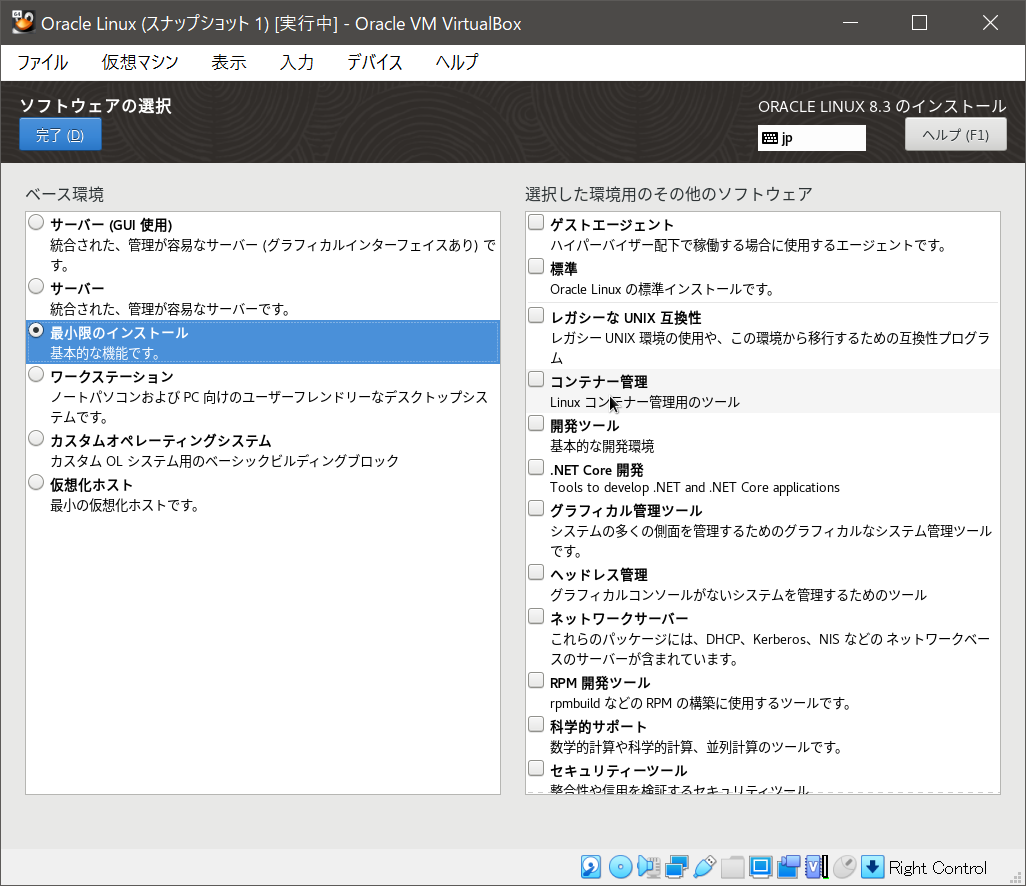Check コンテナー管理 add-on
This screenshot has height=886, width=1026.
(536, 380)
